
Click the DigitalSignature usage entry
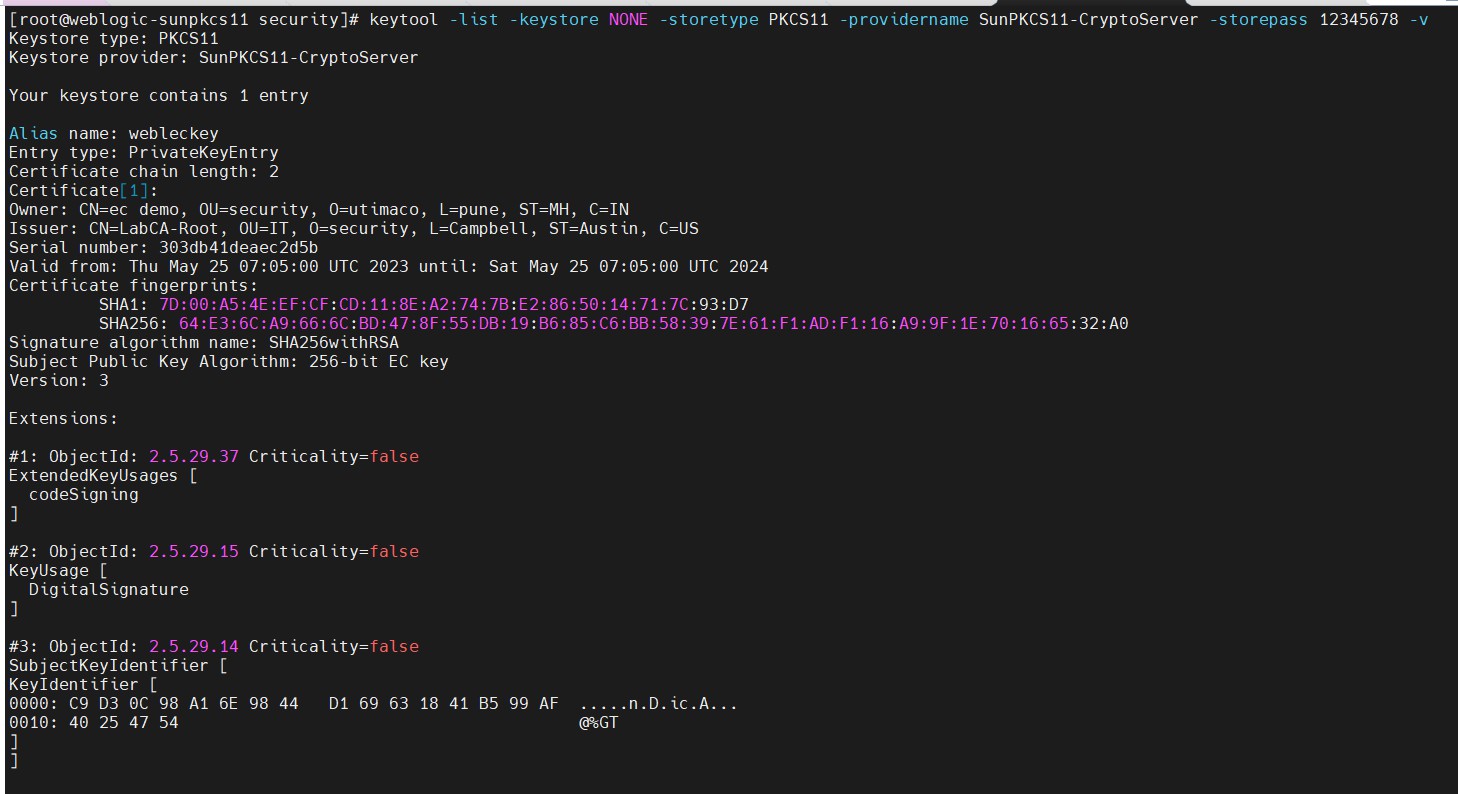[x=108, y=590]
